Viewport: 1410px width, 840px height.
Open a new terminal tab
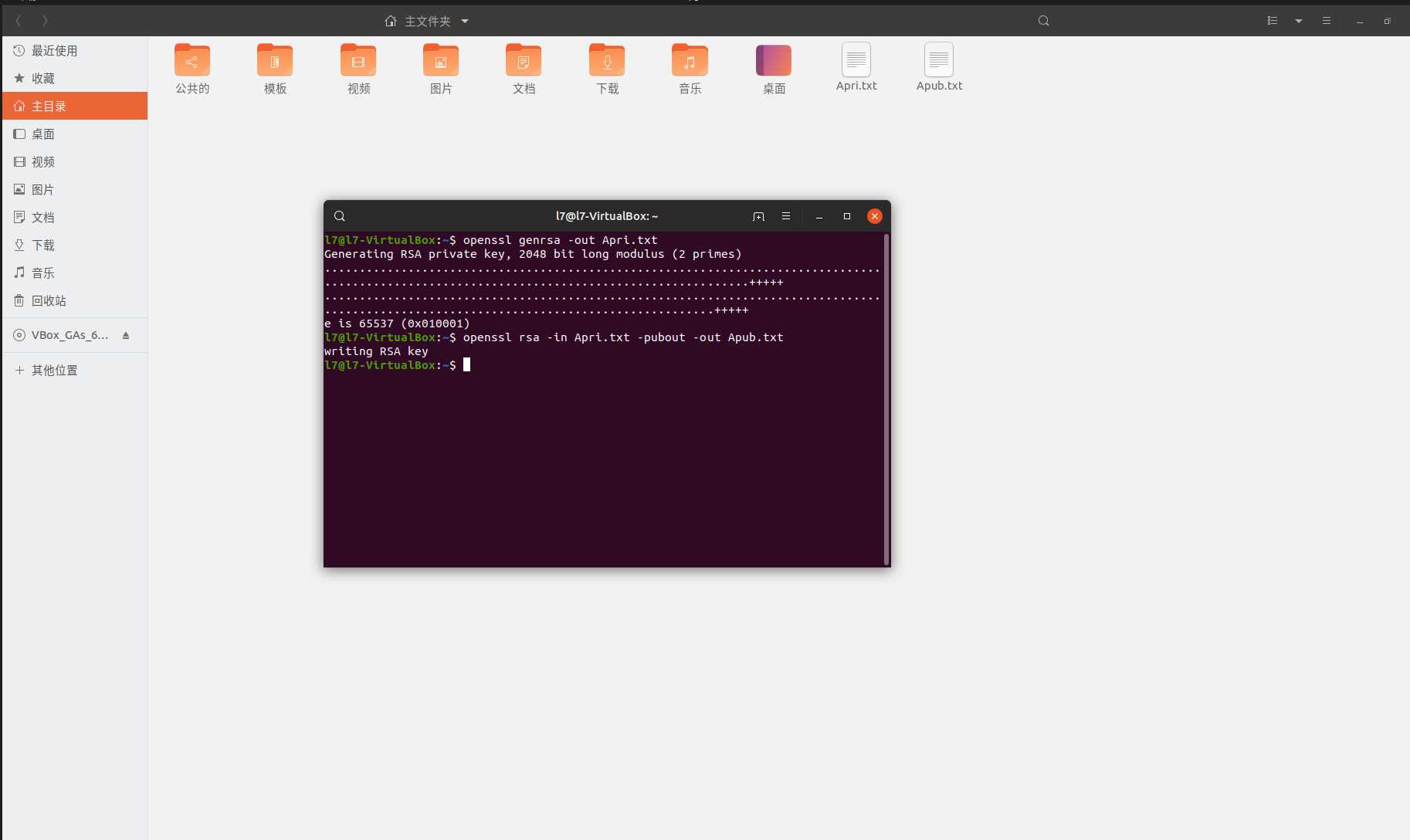point(758,216)
